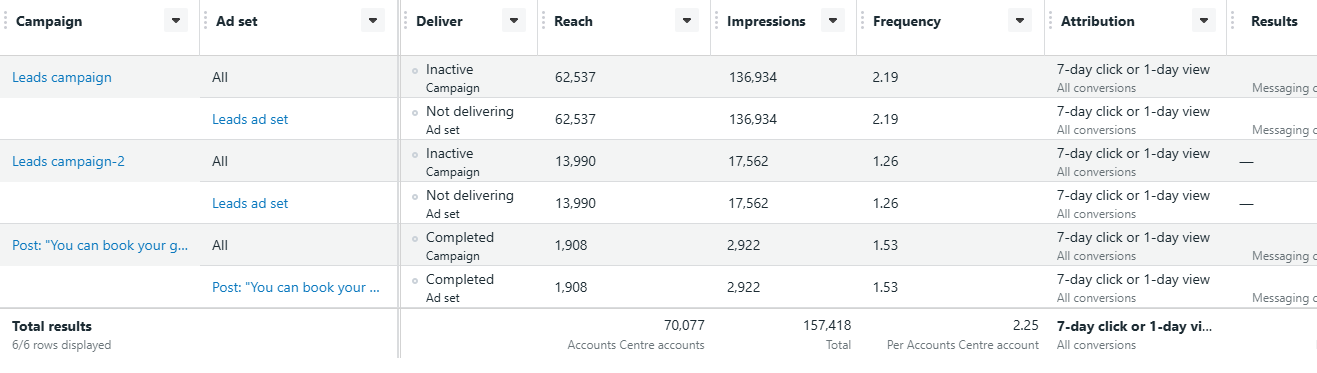Screen dimensions: 1317x373
Task: Open the Campaign column dropdown arrow
Action: click(176, 21)
